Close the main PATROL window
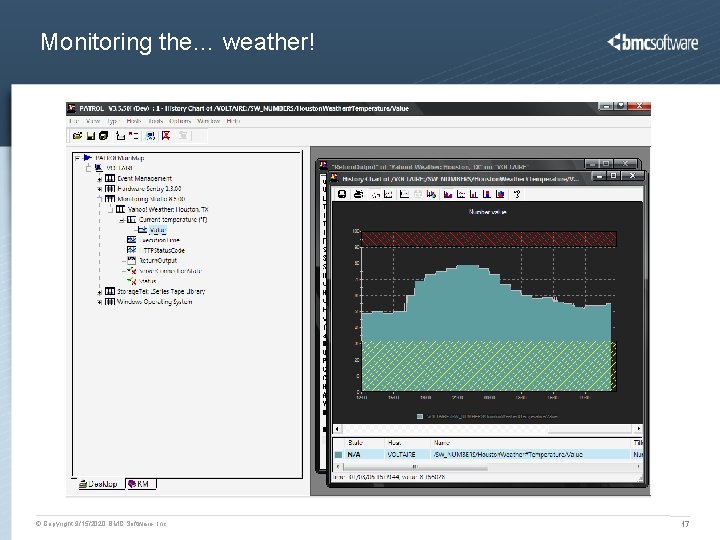 [639, 107]
